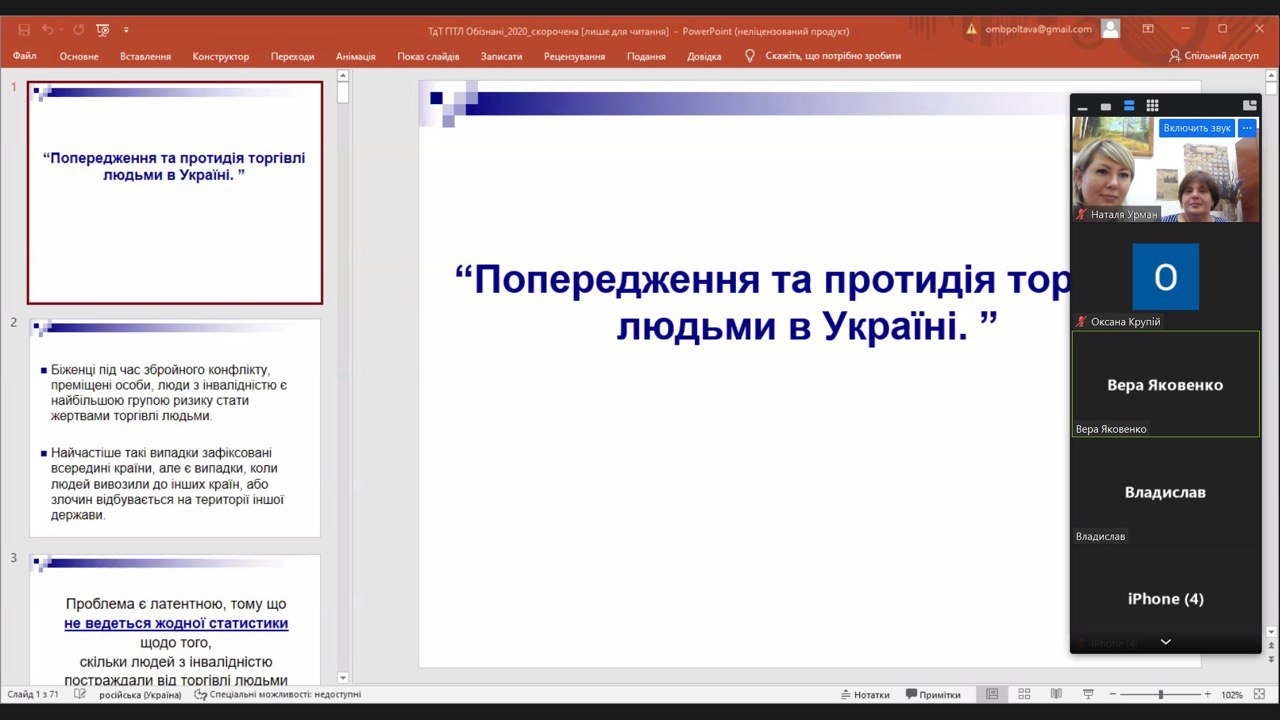Viewport: 1280px width, 720px height.
Task: Switch to Slide Sorter view icon
Action: point(1024,694)
